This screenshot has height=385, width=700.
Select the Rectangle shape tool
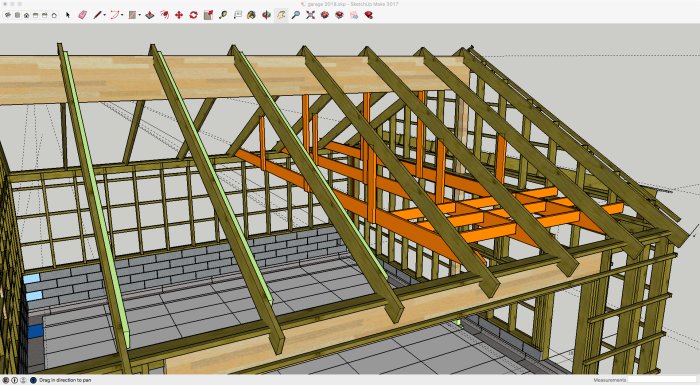[x=132, y=15]
